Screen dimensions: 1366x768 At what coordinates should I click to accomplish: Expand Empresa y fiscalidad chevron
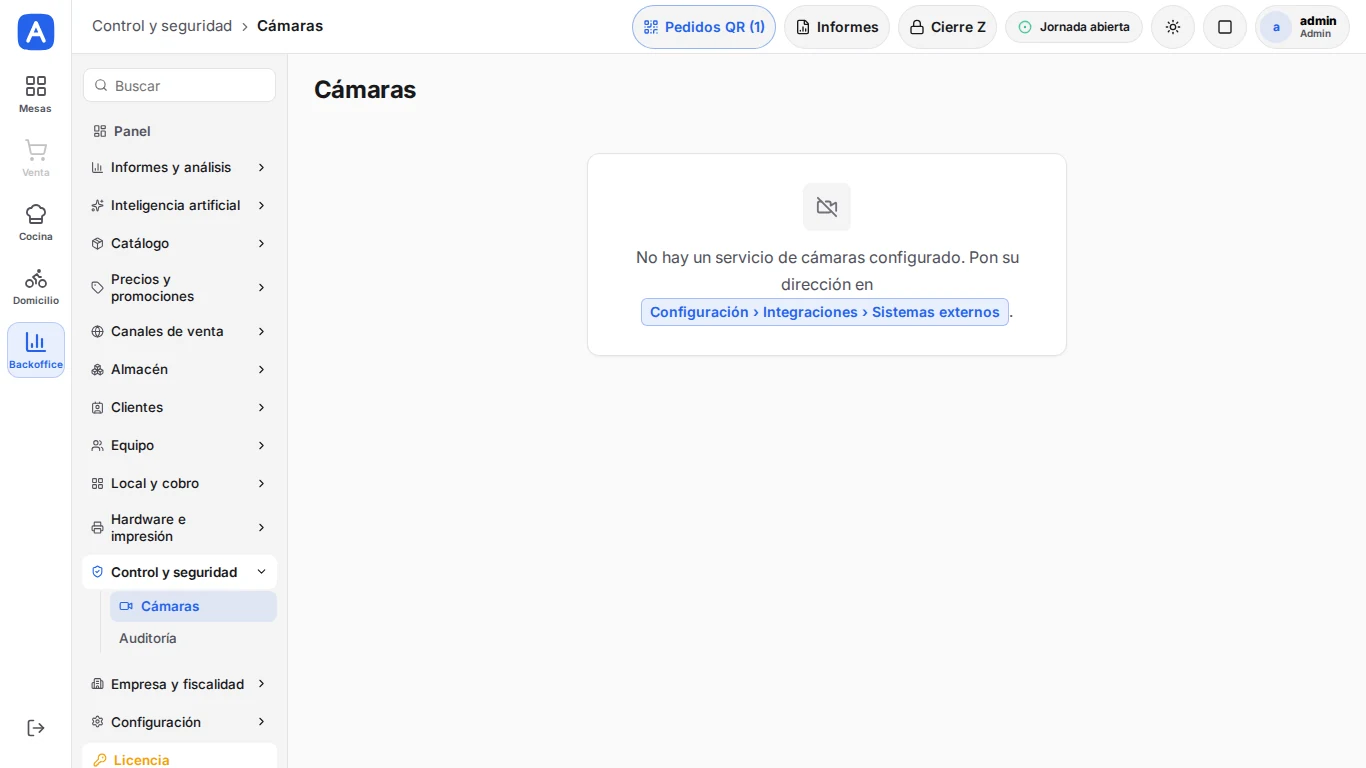pyautogui.click(x=261, y=684)
